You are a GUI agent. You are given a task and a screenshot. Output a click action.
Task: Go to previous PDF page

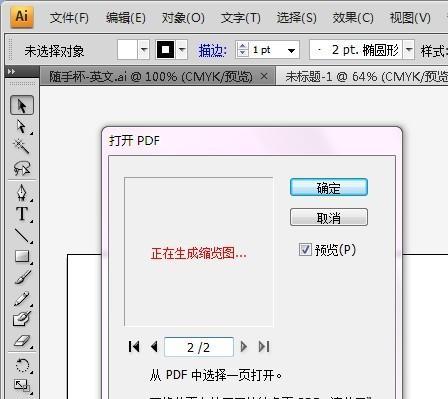[x=154, y=347]
